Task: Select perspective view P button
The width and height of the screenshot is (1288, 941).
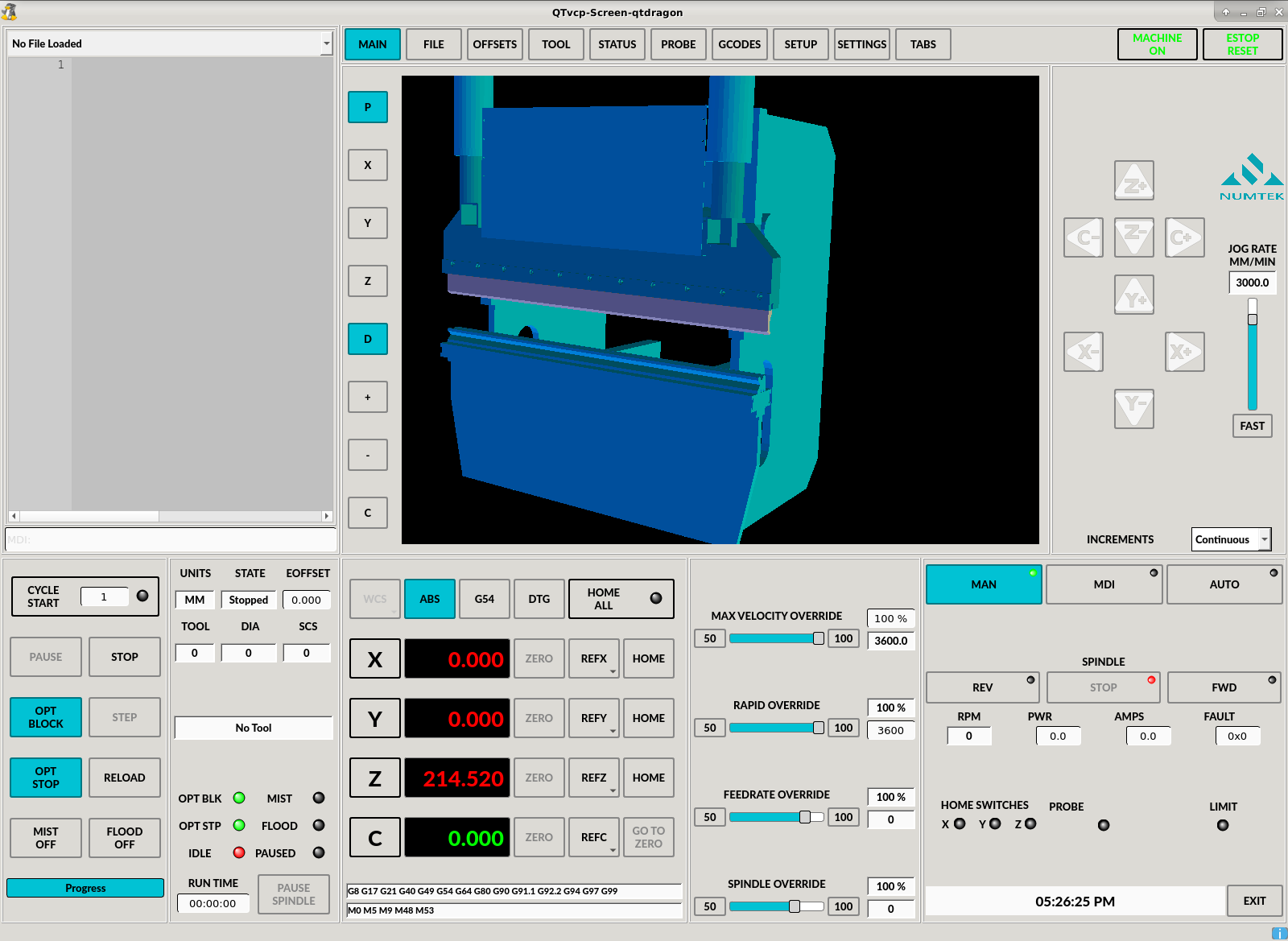Action: coord(368,107)
